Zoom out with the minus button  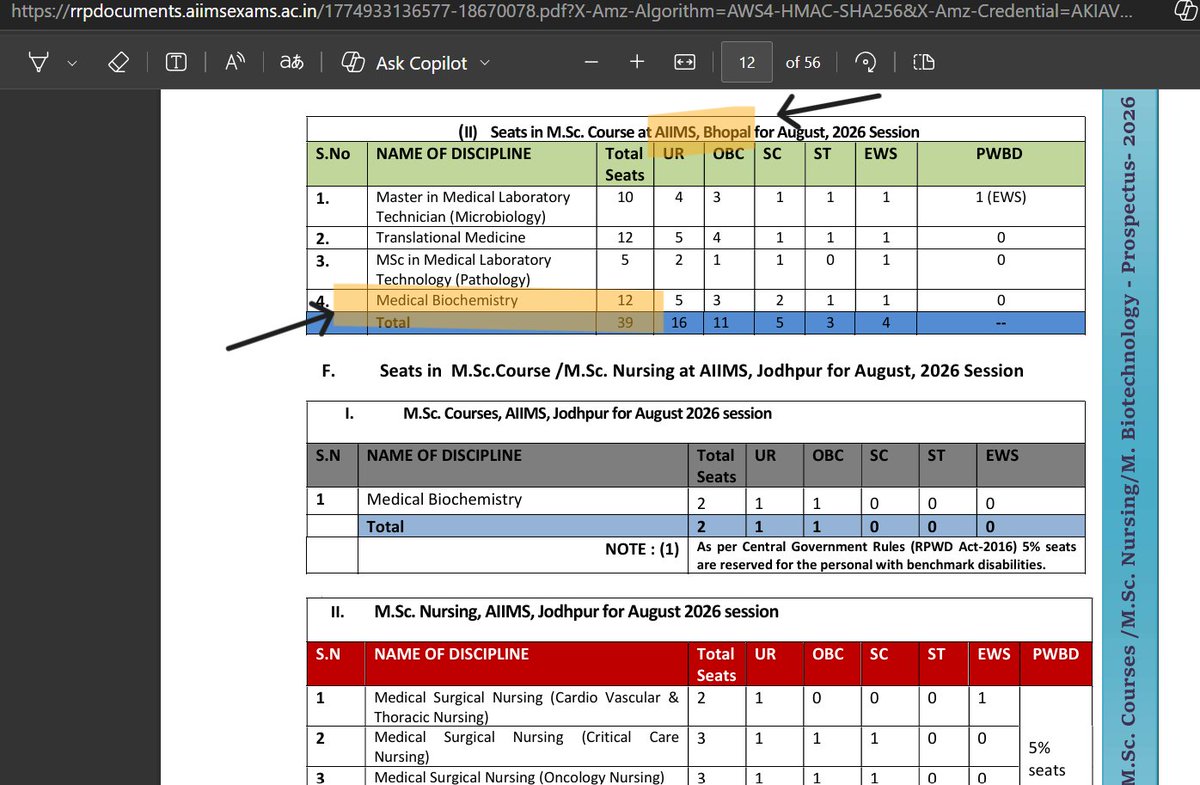(x=592, y=62)
